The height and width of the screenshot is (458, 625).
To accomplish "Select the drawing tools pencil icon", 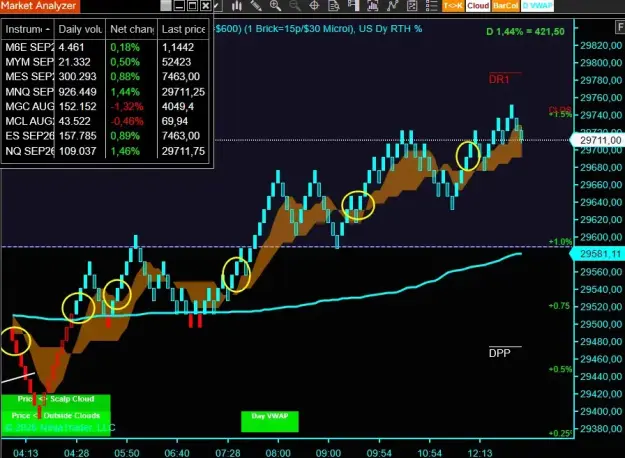I will pyautogui.click(x=256, y=6).
